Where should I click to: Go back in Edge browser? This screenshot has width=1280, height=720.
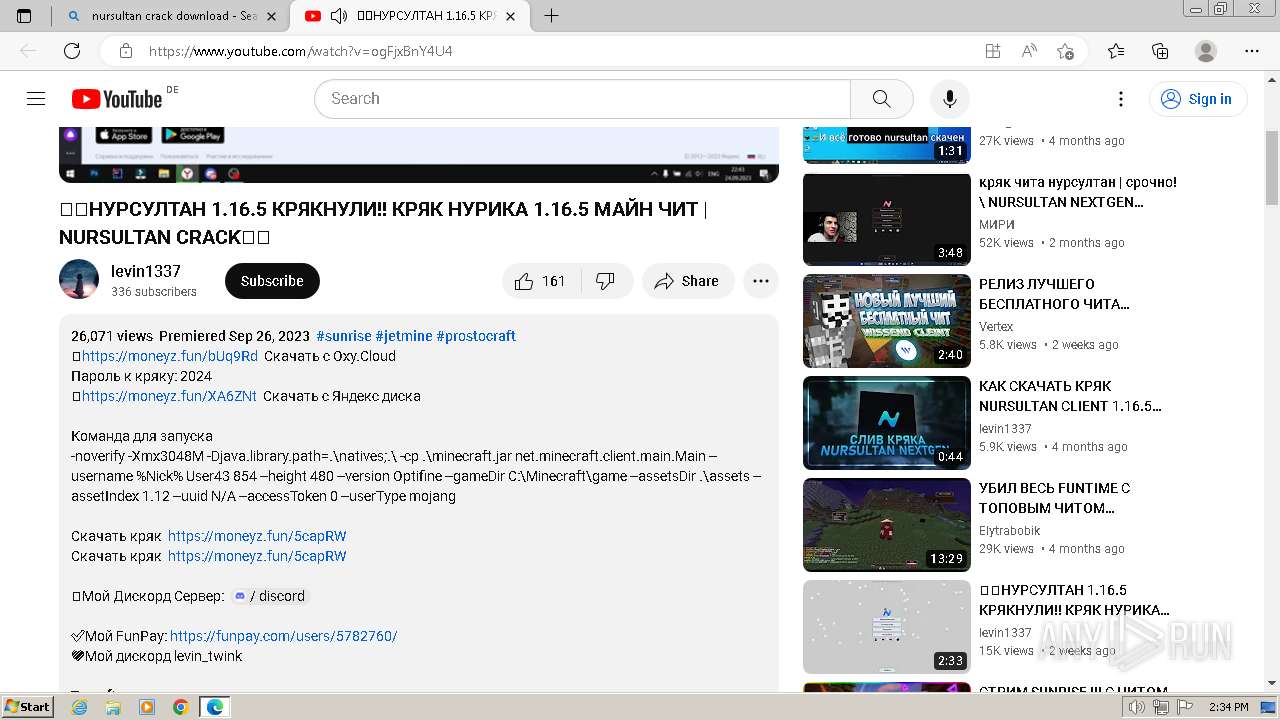28,51
